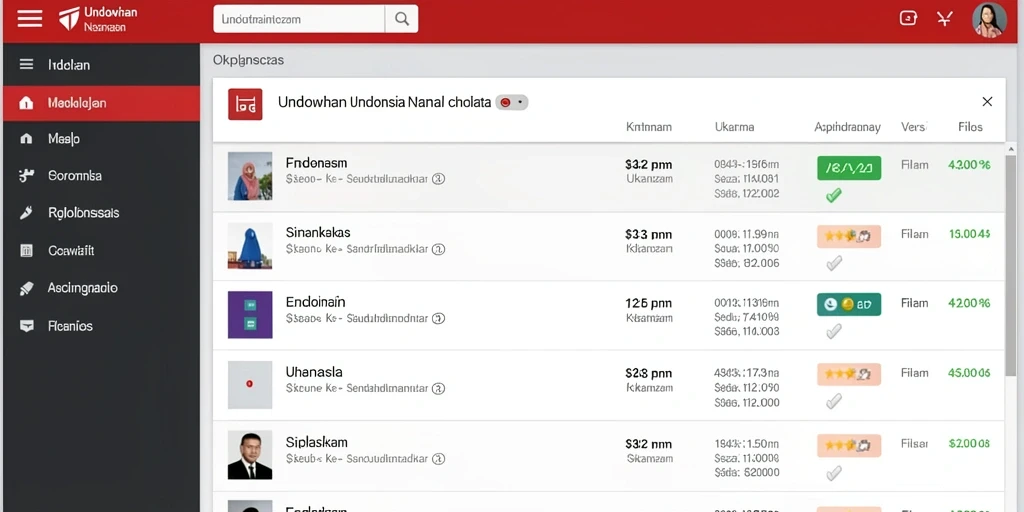The image size is (1024, 512).
Task: Toggle the green checkmark in Frdonasm row
Action: [833, 195]
